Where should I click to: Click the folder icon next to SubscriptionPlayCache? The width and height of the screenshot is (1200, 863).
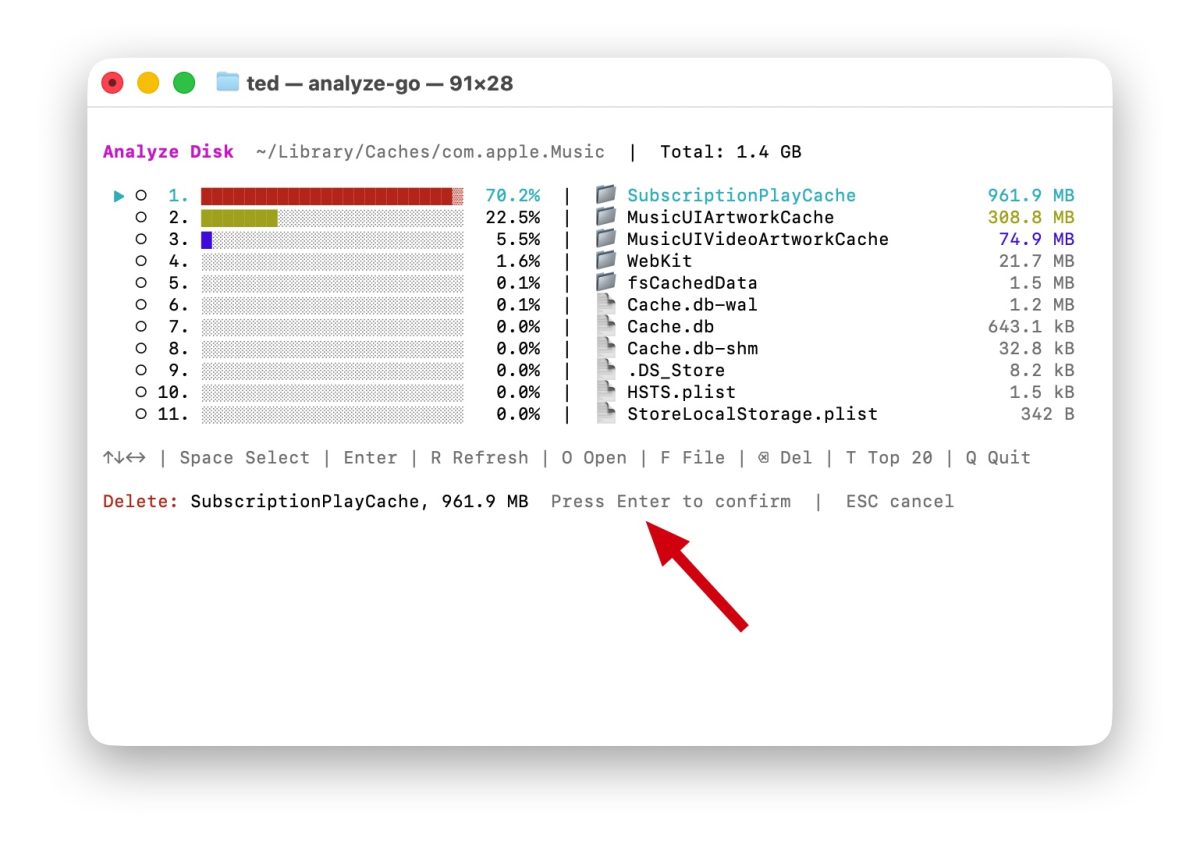(605, 195)
